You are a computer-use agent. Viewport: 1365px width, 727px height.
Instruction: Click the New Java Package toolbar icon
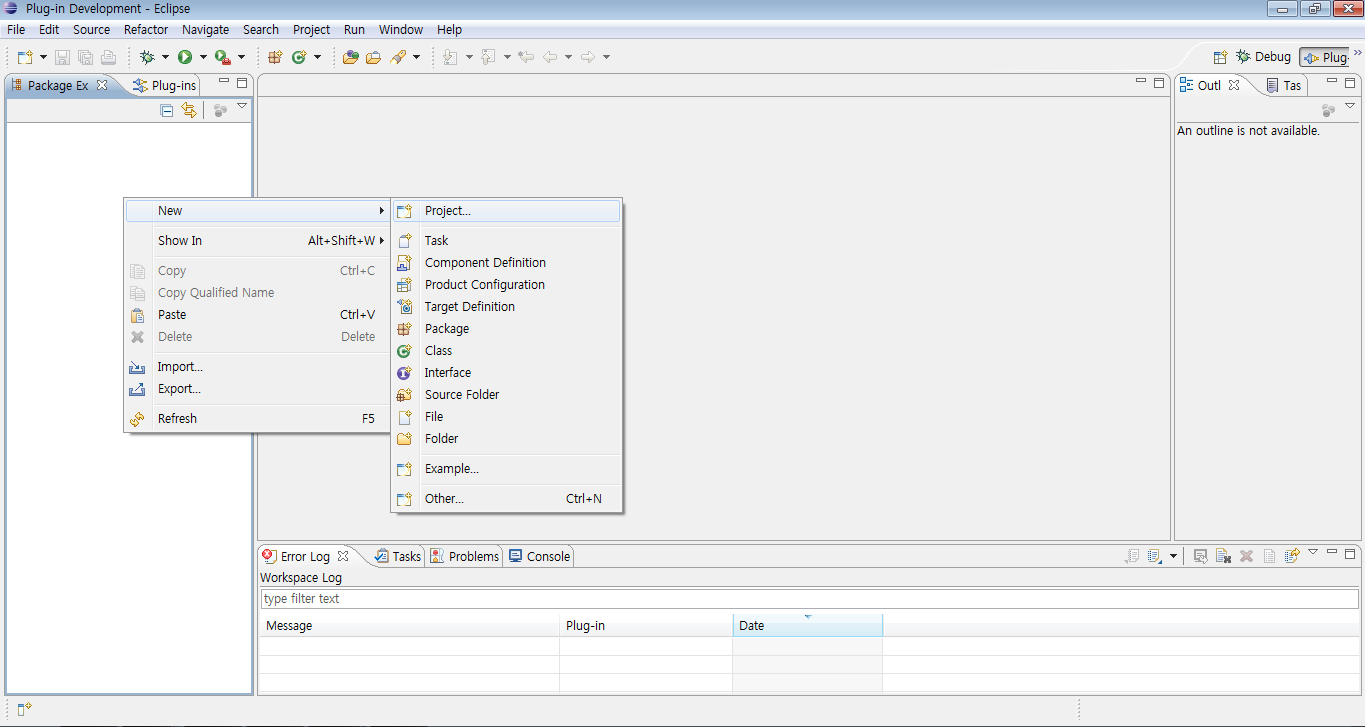click(x=275, y=57)
